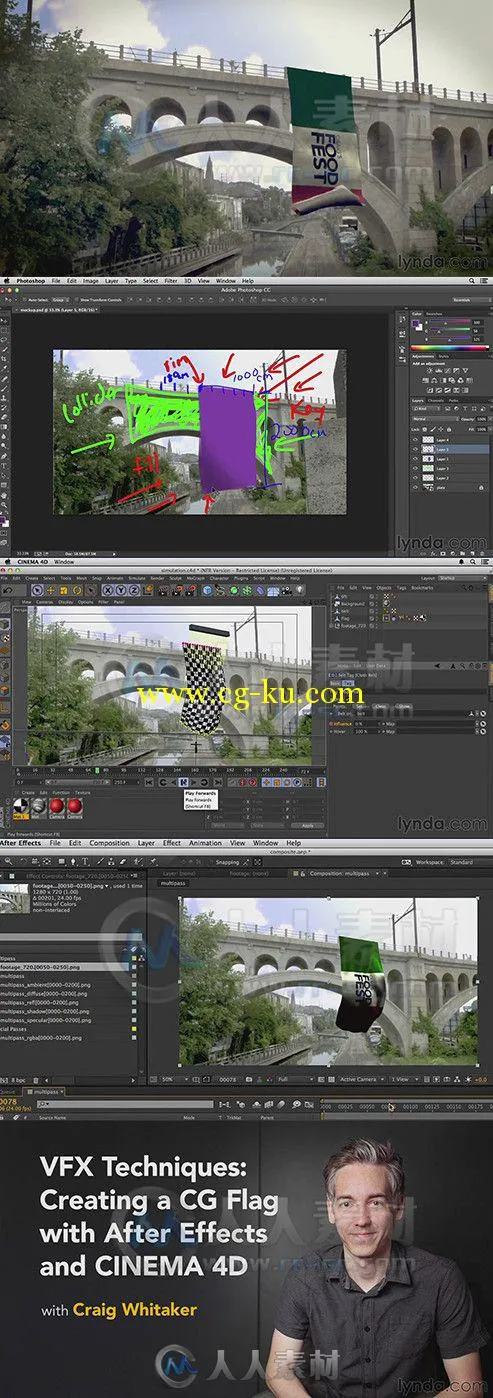Open the 1 View layout dropdown
The height and width of the screenshot is (1398, 493).
(x=402, y=1078)
